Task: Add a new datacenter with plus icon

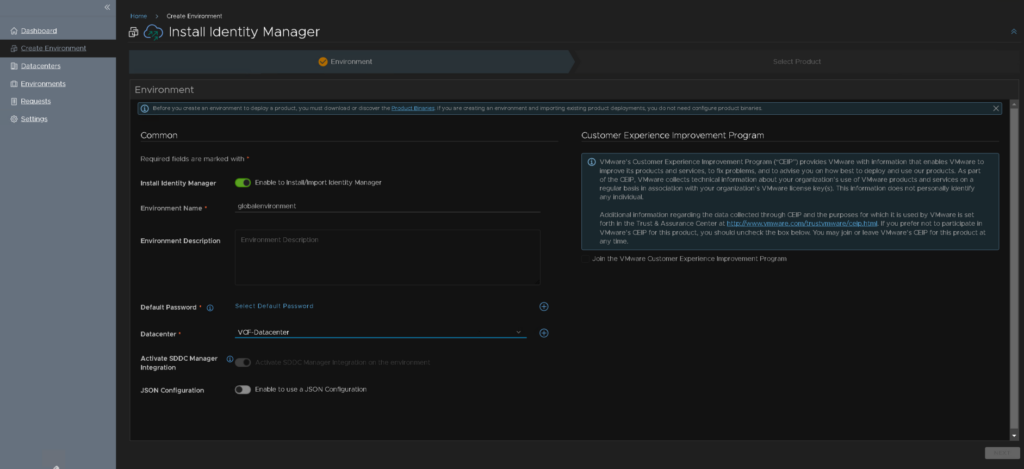Action: (544, 333)
